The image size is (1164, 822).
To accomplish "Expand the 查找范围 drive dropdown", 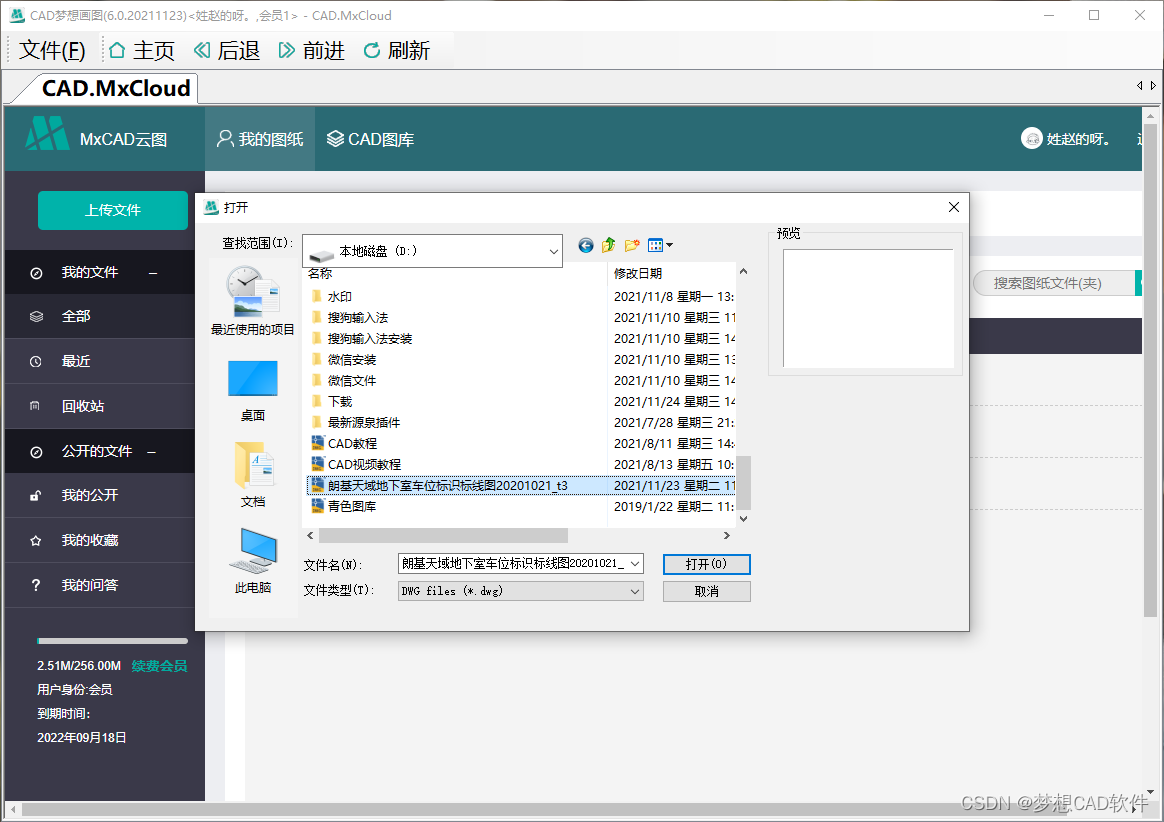I will pyautogui.click(x=553, y=252).
